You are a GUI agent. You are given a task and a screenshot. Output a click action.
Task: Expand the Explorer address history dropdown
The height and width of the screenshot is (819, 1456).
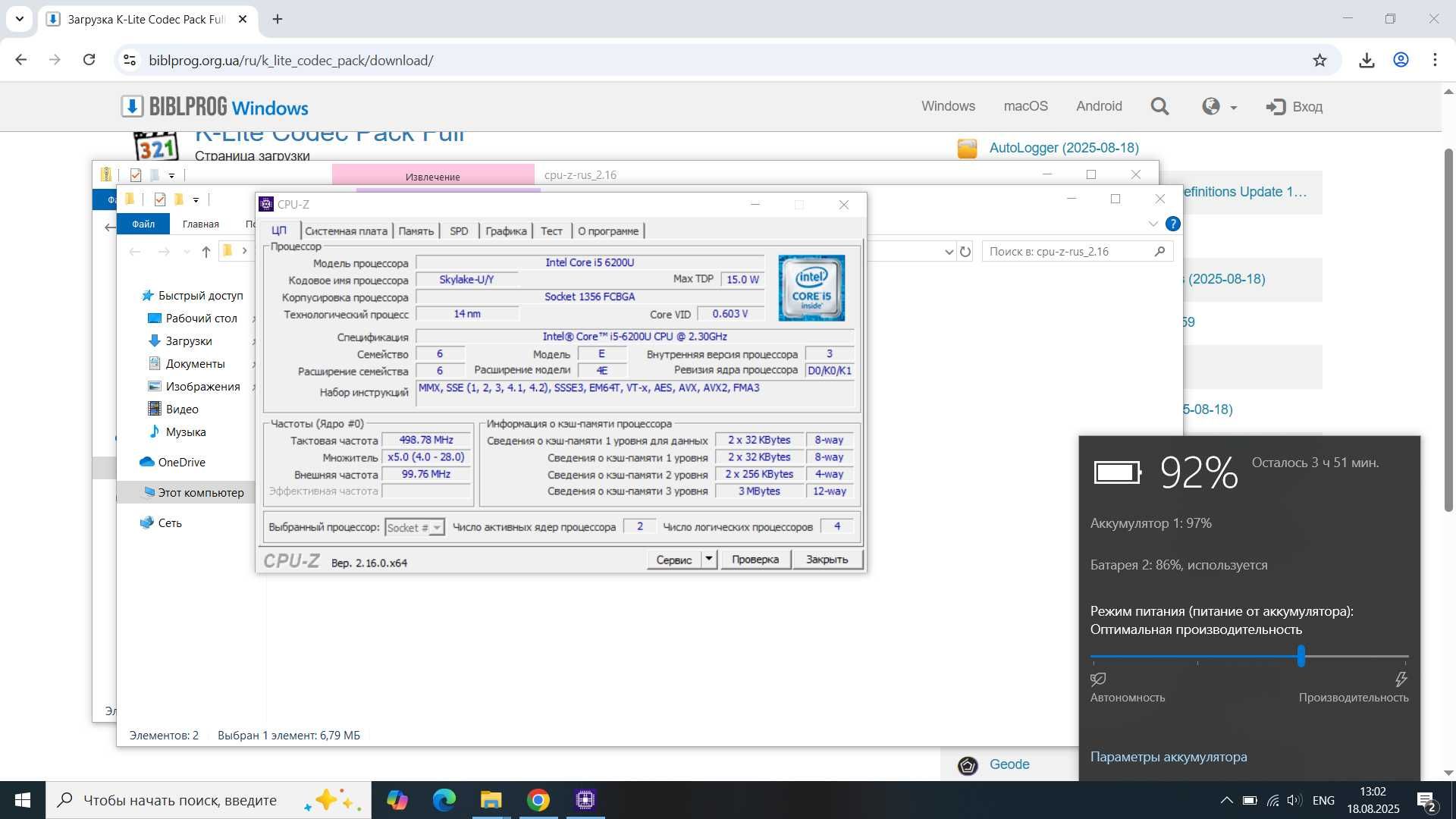coord(949,252)
